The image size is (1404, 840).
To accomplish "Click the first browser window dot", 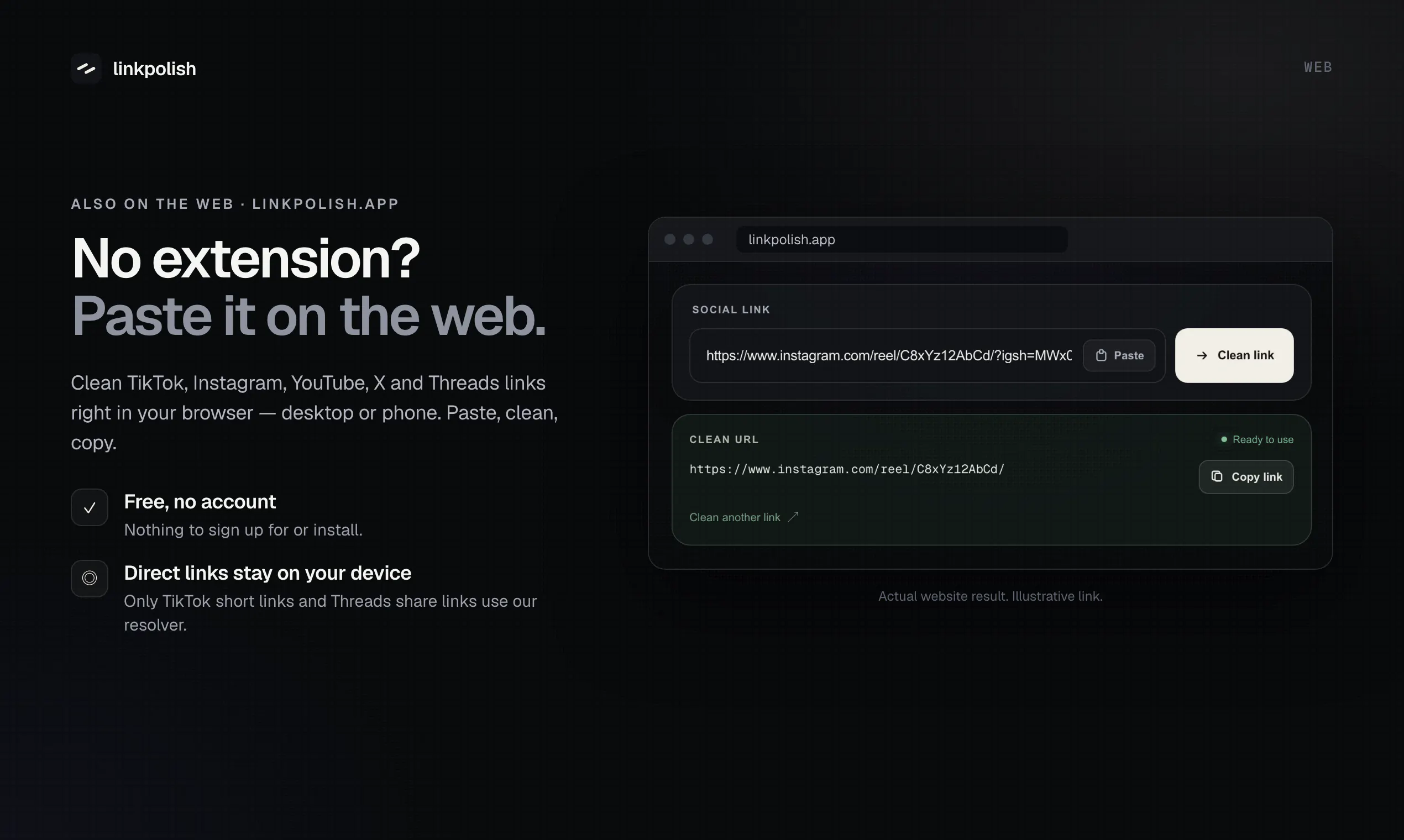I will 670,239.
